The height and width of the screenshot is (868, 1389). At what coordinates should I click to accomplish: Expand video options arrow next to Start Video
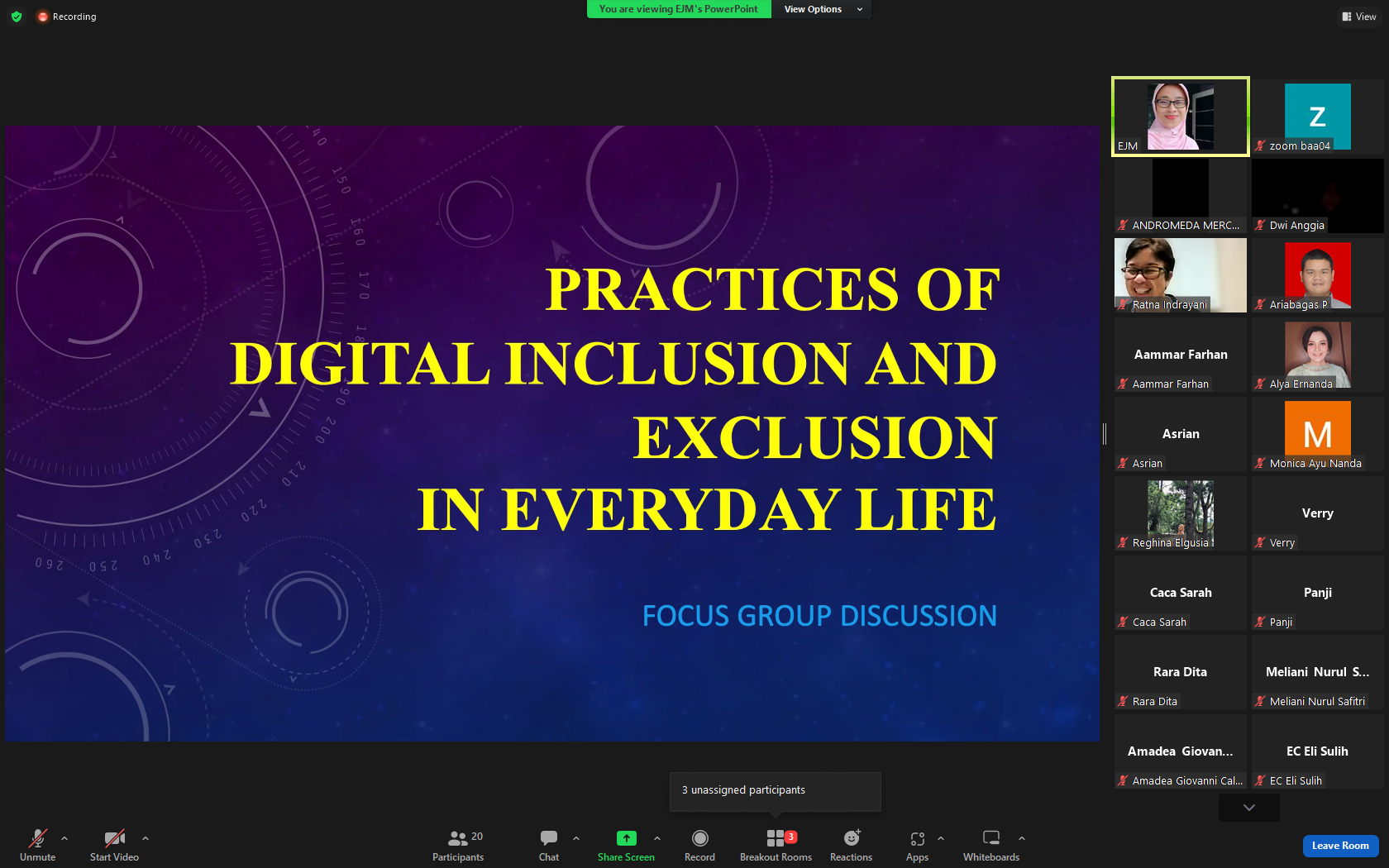point(146,838)
